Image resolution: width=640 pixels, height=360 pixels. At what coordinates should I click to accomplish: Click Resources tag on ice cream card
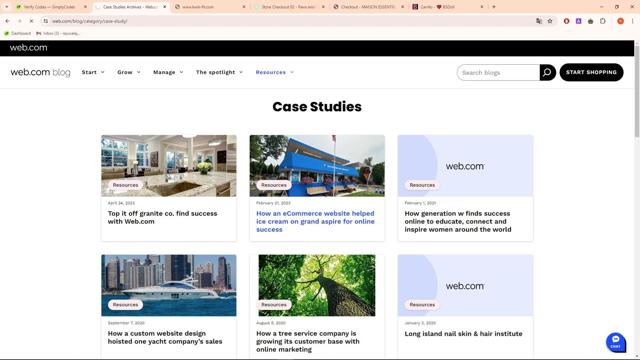[273, 185]
